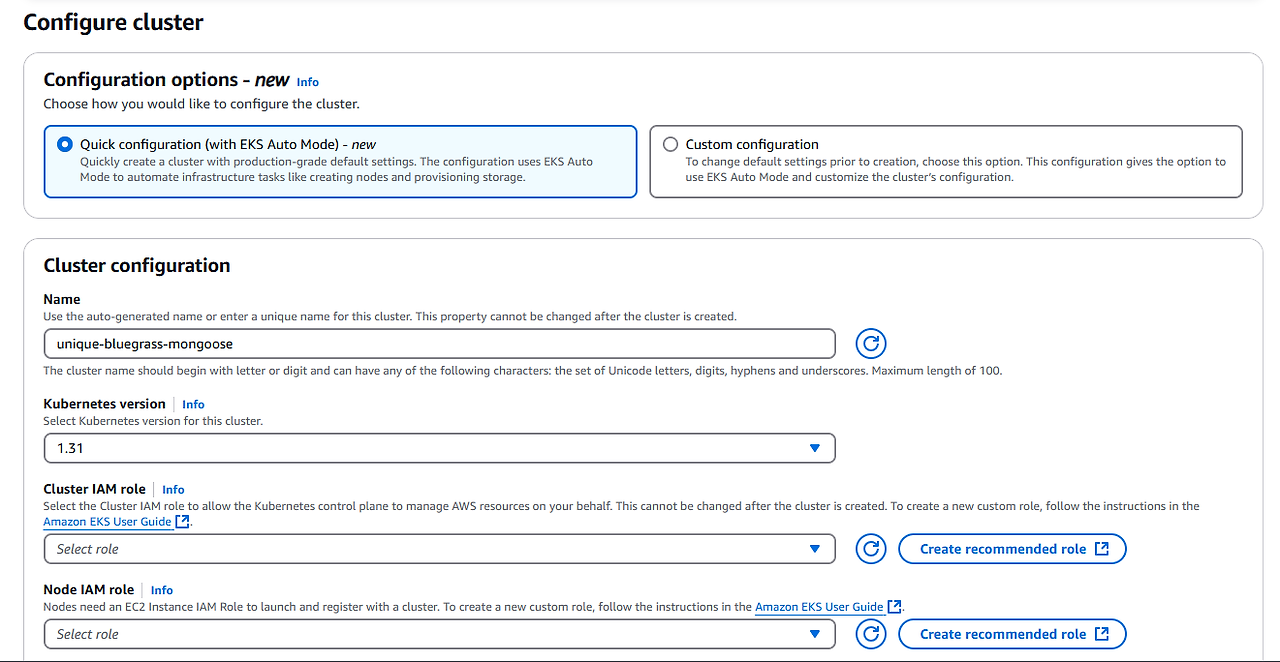Open Info link for Node IAM role

coord(162,590)
